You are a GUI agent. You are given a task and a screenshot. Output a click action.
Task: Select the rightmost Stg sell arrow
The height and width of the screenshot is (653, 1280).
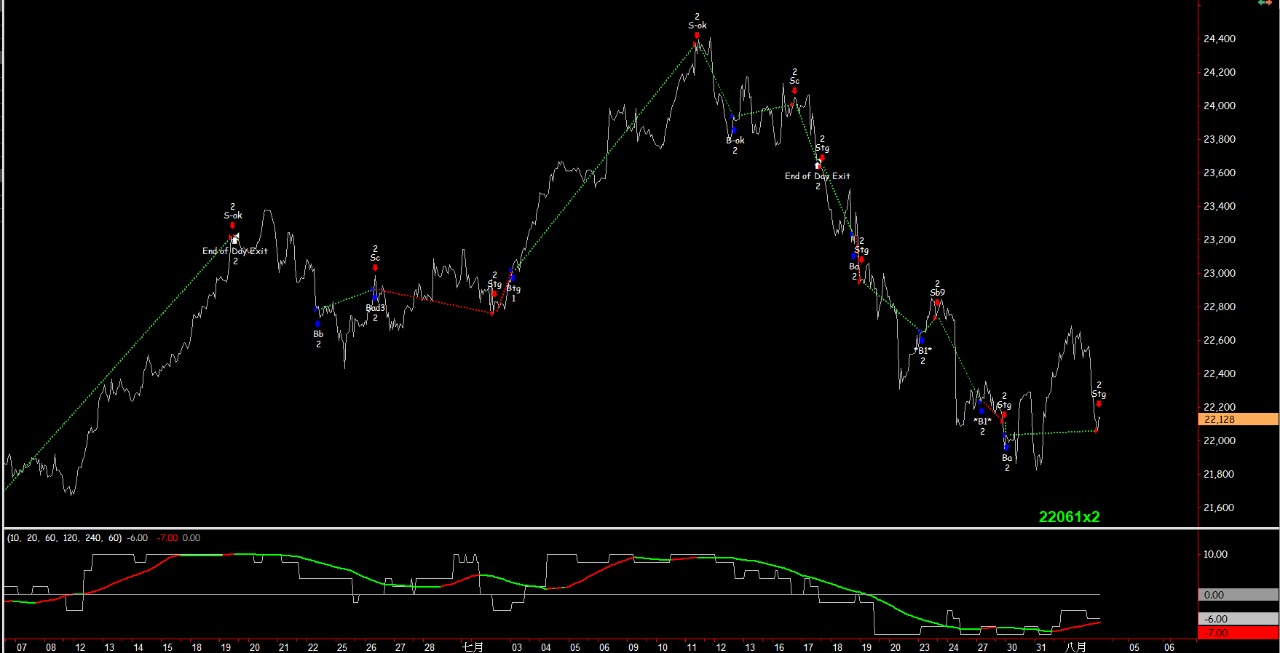[x=1098, y=403]
